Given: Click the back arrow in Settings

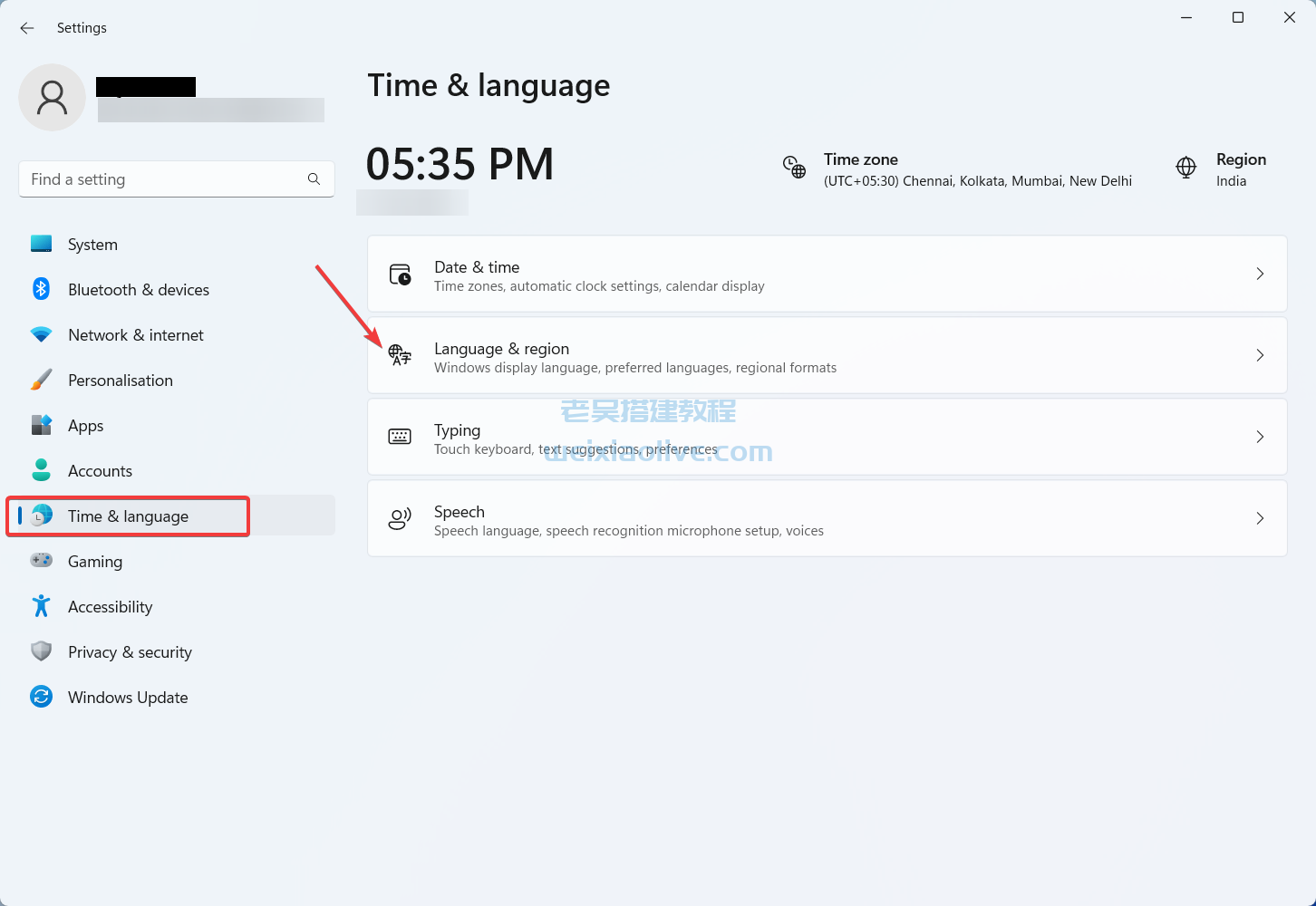Looking at the screenshot, I should 27,28.
